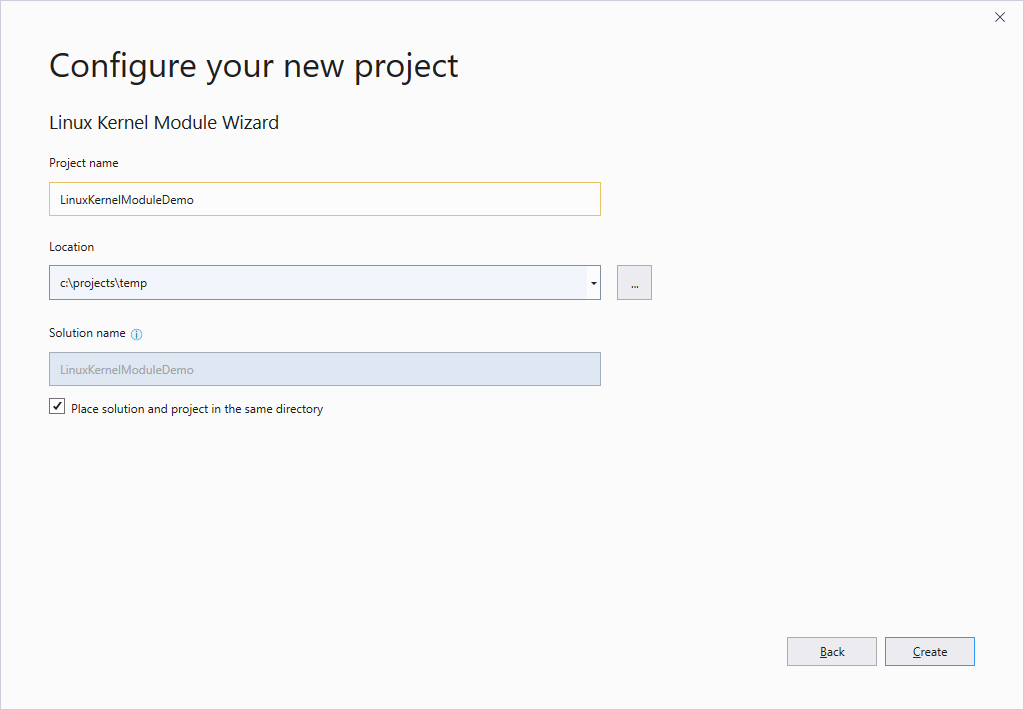1024x710 pixels.
Task: Click the "Solution name" field label
Action: click(87, 333)
